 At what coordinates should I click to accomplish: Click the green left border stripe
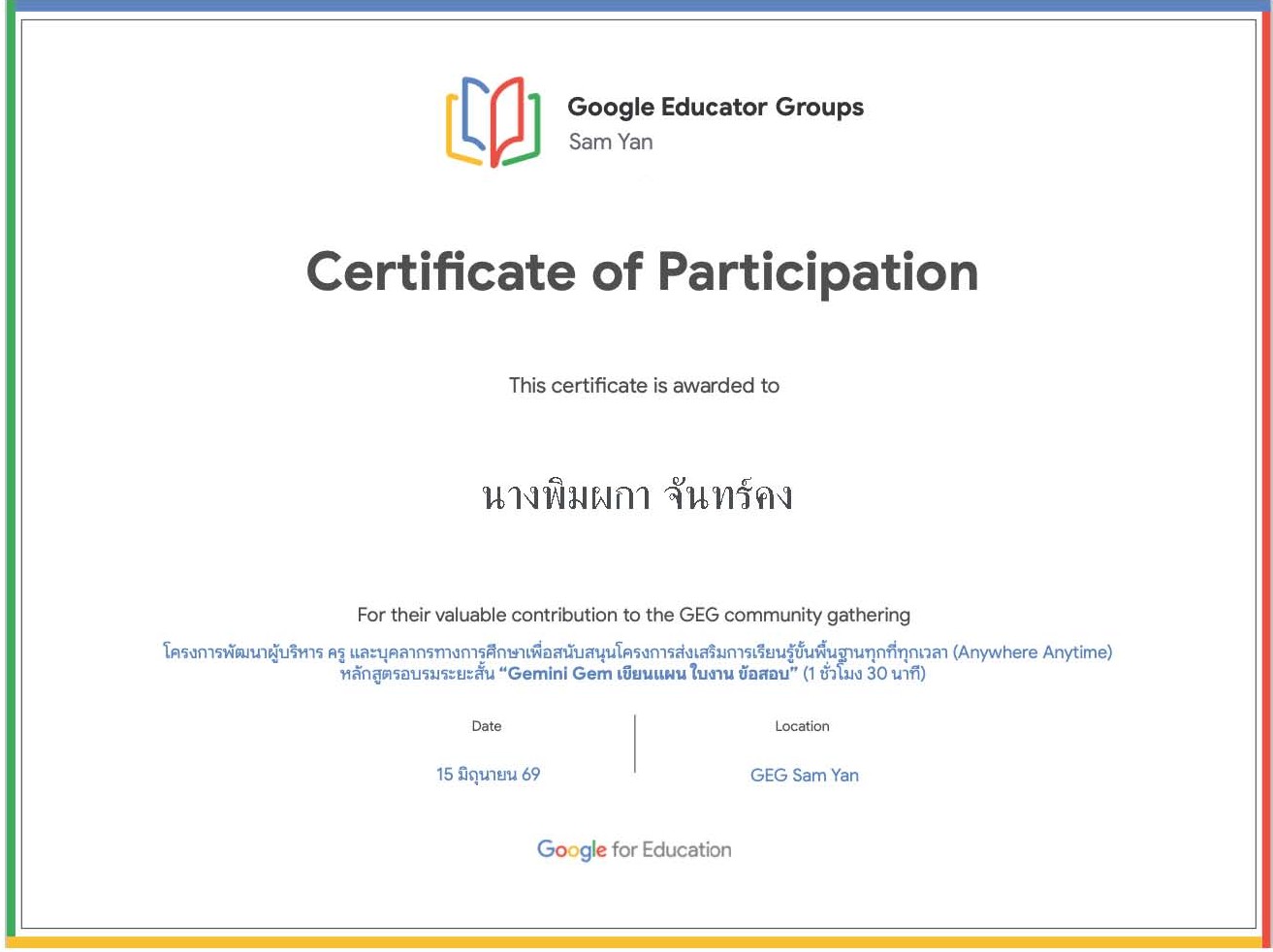[11, 475]
